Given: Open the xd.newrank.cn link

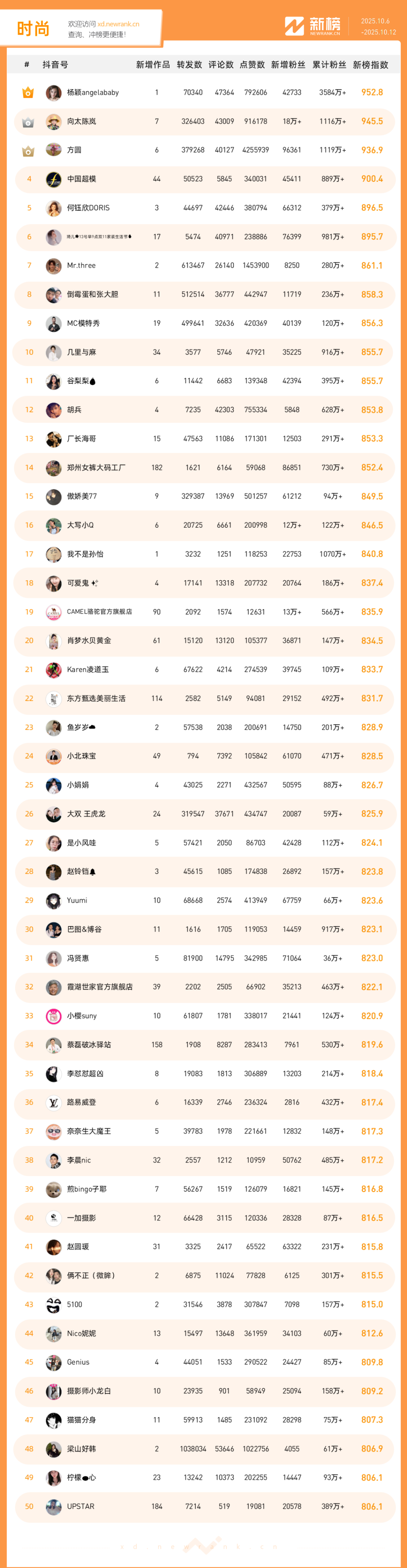Looking at the screenshot, I should click(118, 24).
